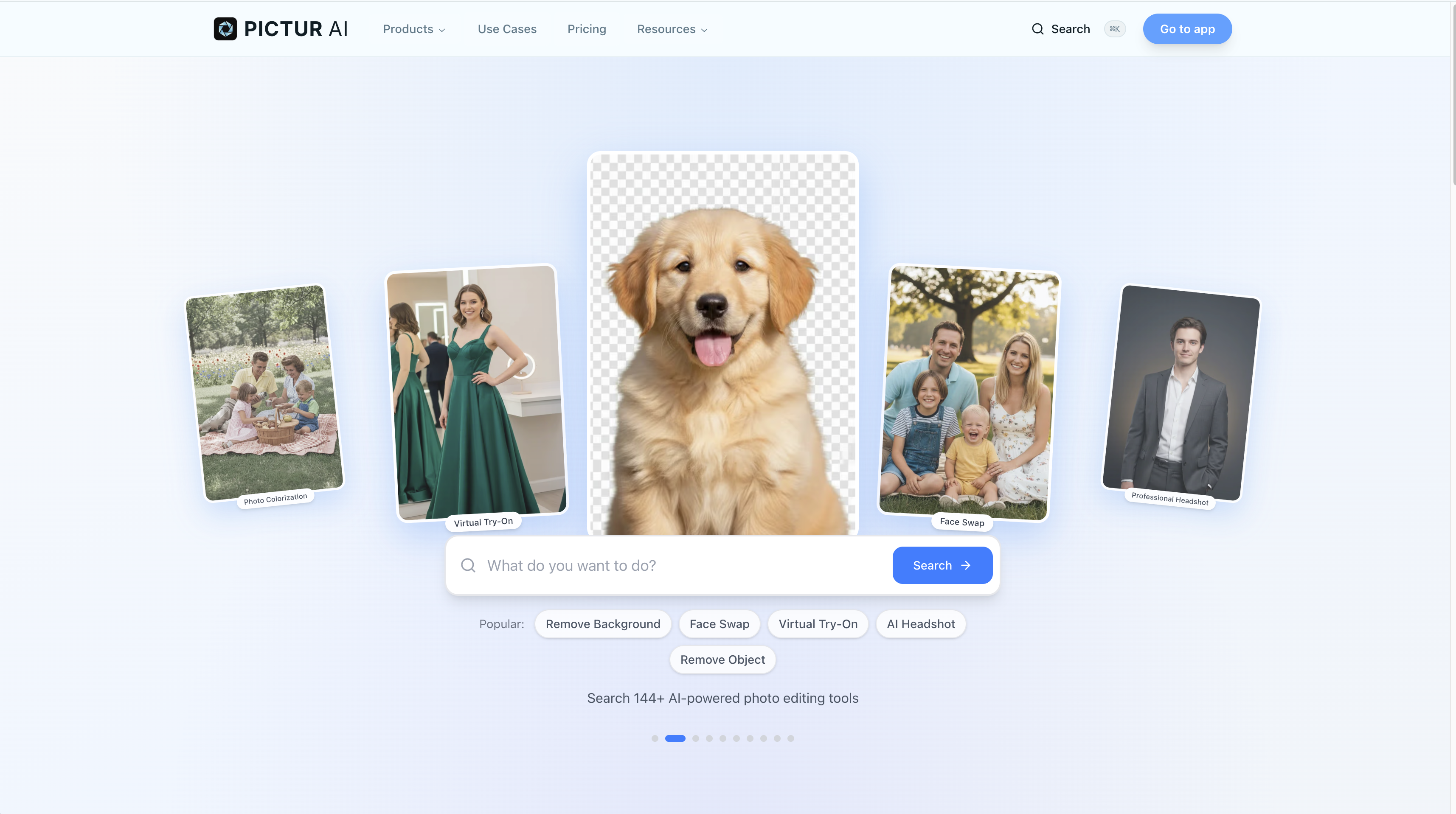The width and height of the screenshot is (1456, 814).
Task: Go to the last carousel pagination dot
Action: coord(791,738)
